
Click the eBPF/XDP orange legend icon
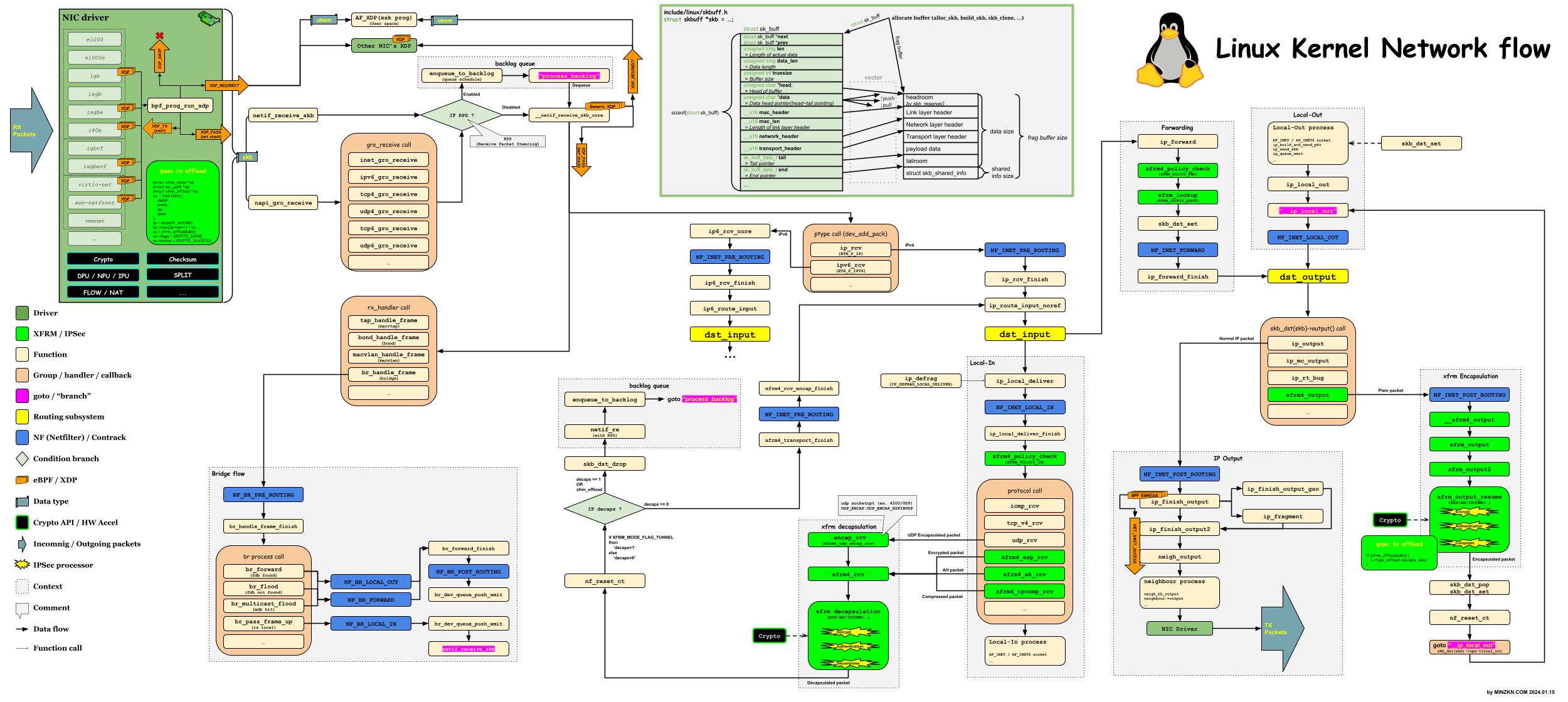[22, 480]
